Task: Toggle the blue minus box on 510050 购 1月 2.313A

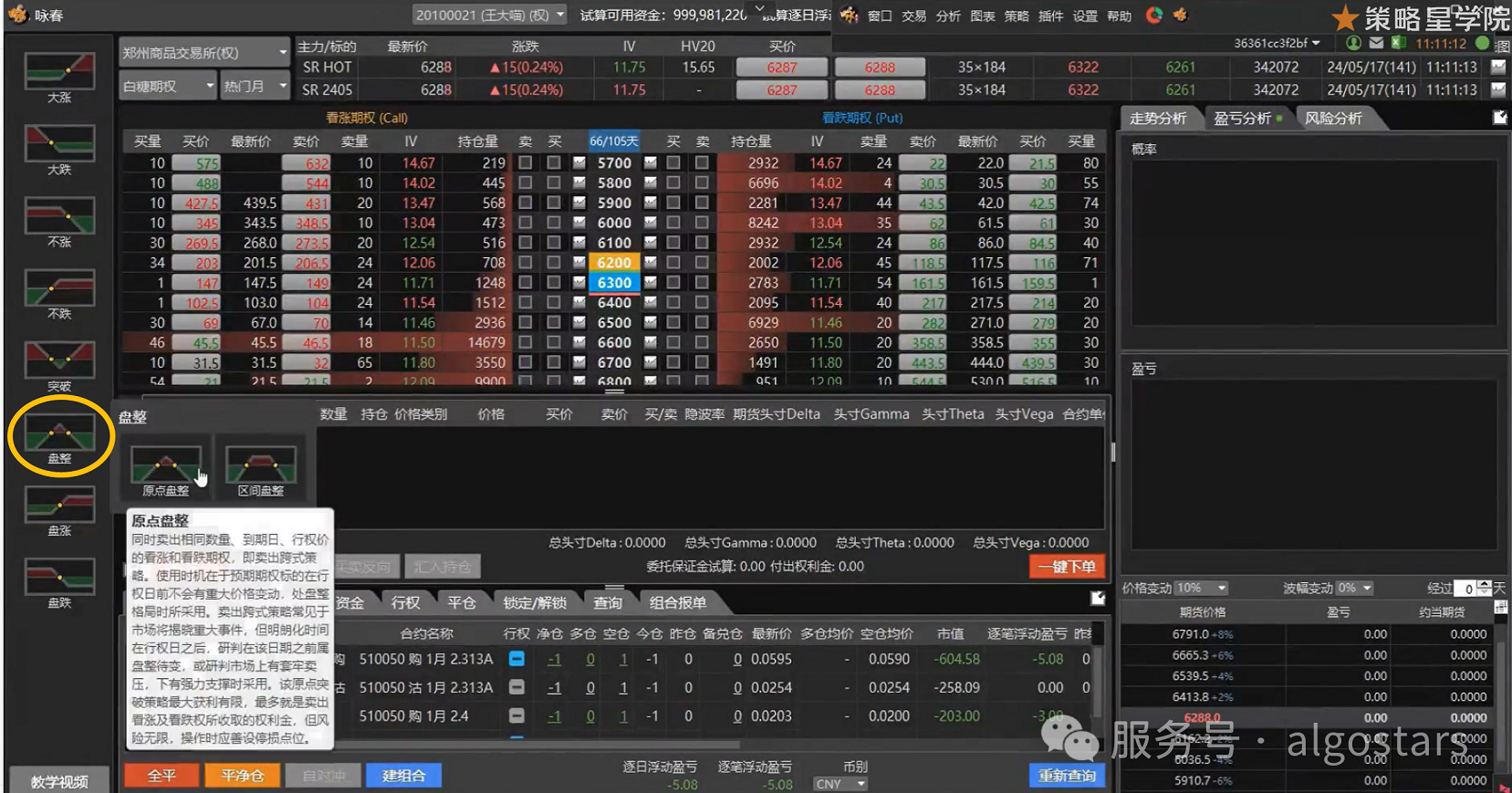Action: coord(516,659)
